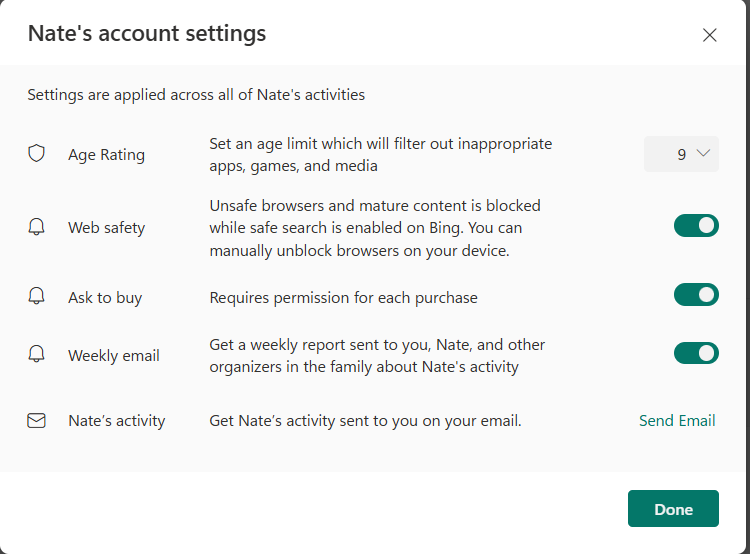Click the bell icon next to Weekly email

(37, 354)
